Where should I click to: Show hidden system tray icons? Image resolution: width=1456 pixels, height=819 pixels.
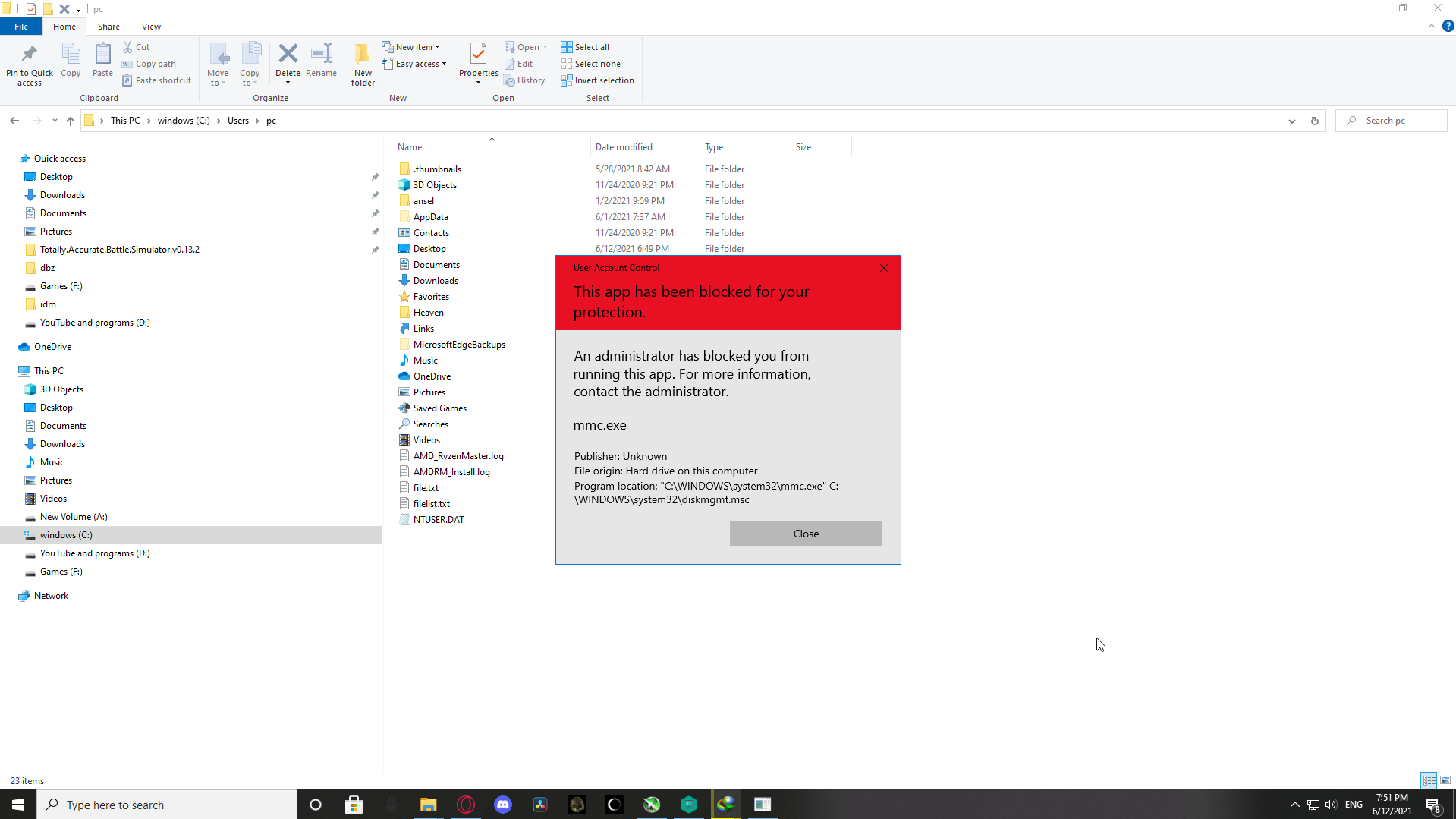[1294, 805]
